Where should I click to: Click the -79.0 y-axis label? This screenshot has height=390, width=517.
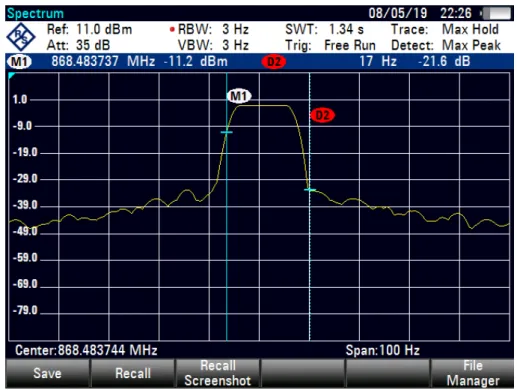point(25,311)
